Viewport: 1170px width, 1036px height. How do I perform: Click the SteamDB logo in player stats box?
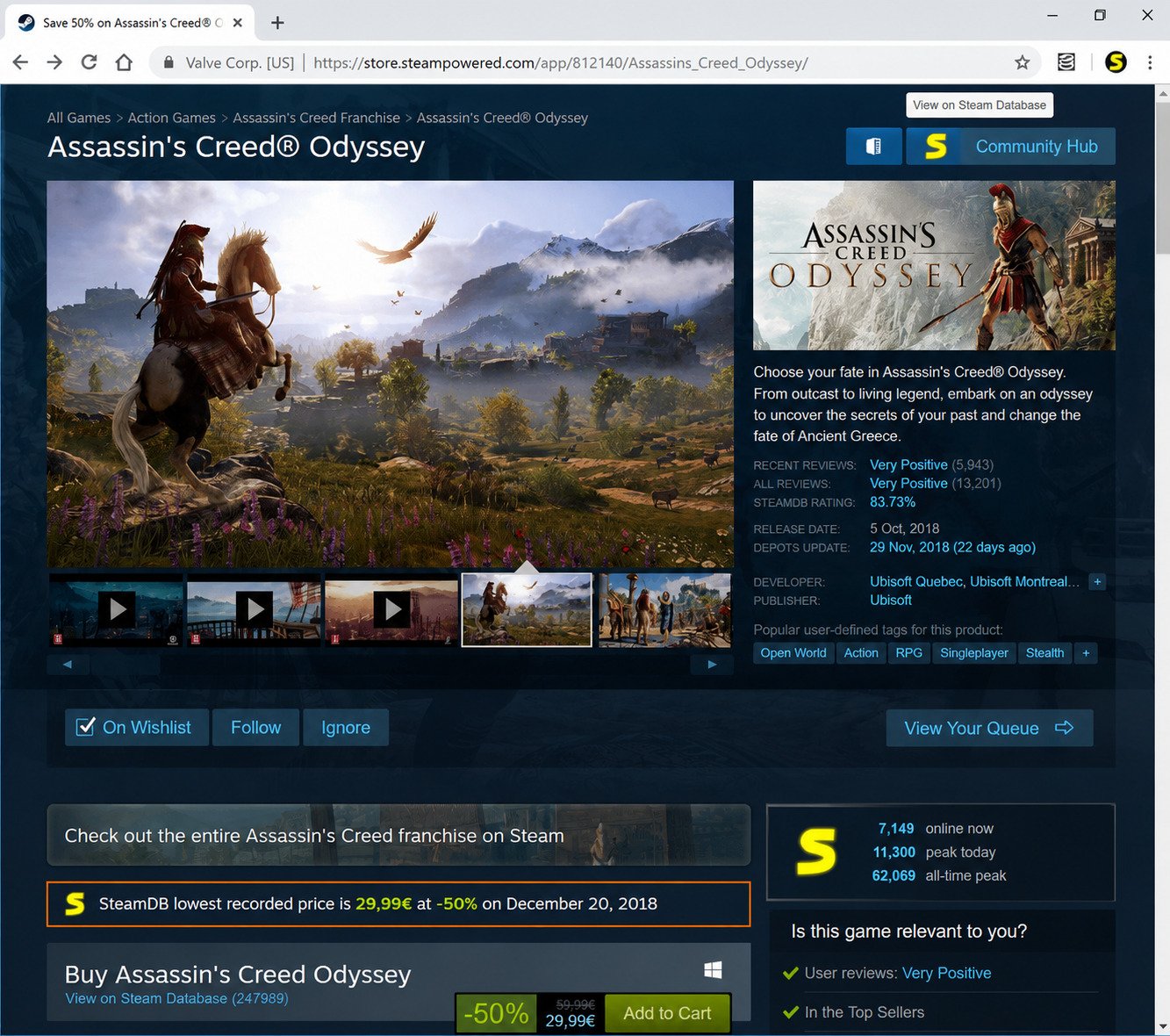click(816, 853)
